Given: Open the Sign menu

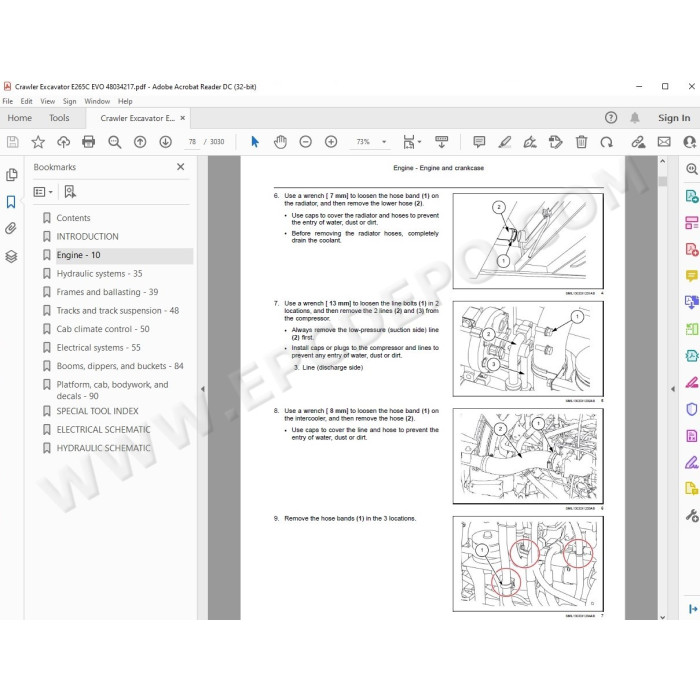Looking at the screenshot, I should 69,101.
